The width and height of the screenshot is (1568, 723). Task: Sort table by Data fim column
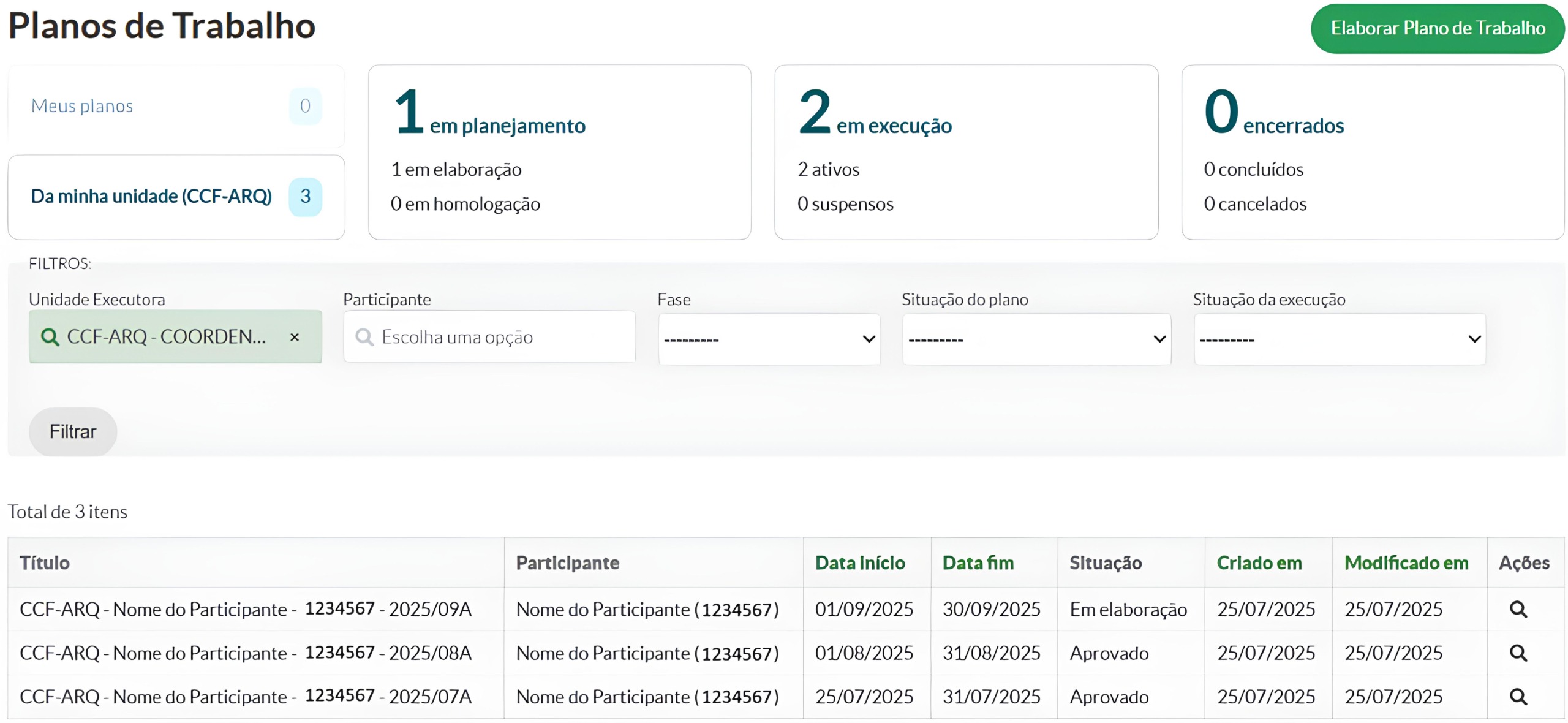coord(978,563)
